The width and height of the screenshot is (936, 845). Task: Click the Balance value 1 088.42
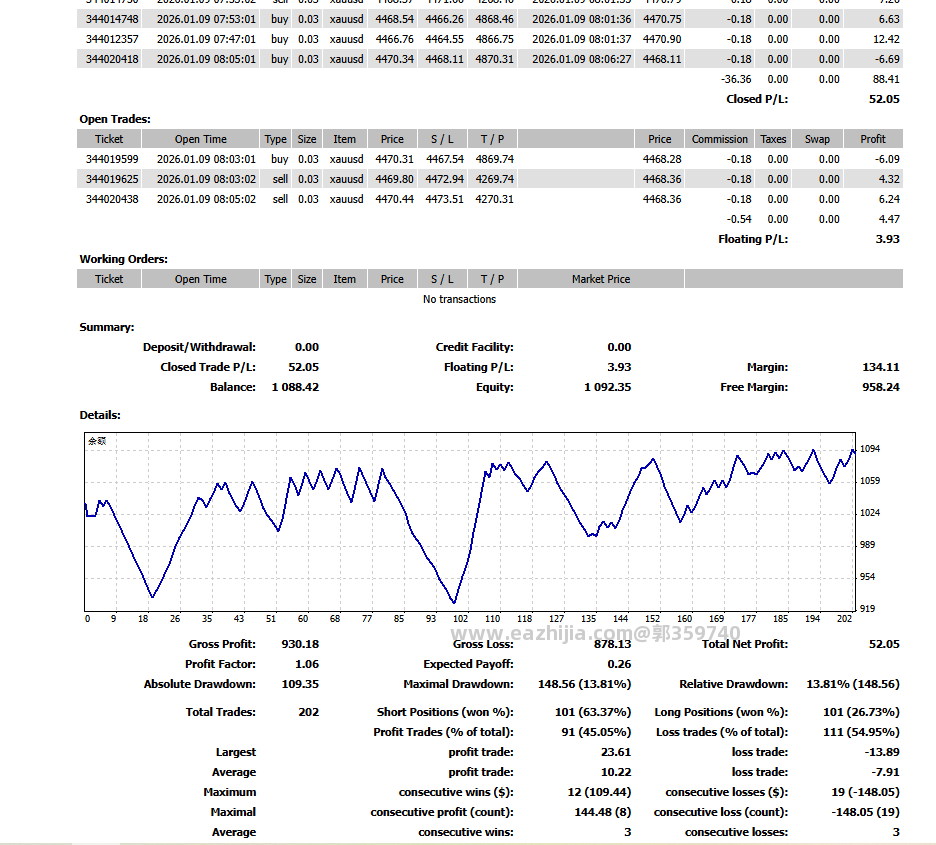295,387
